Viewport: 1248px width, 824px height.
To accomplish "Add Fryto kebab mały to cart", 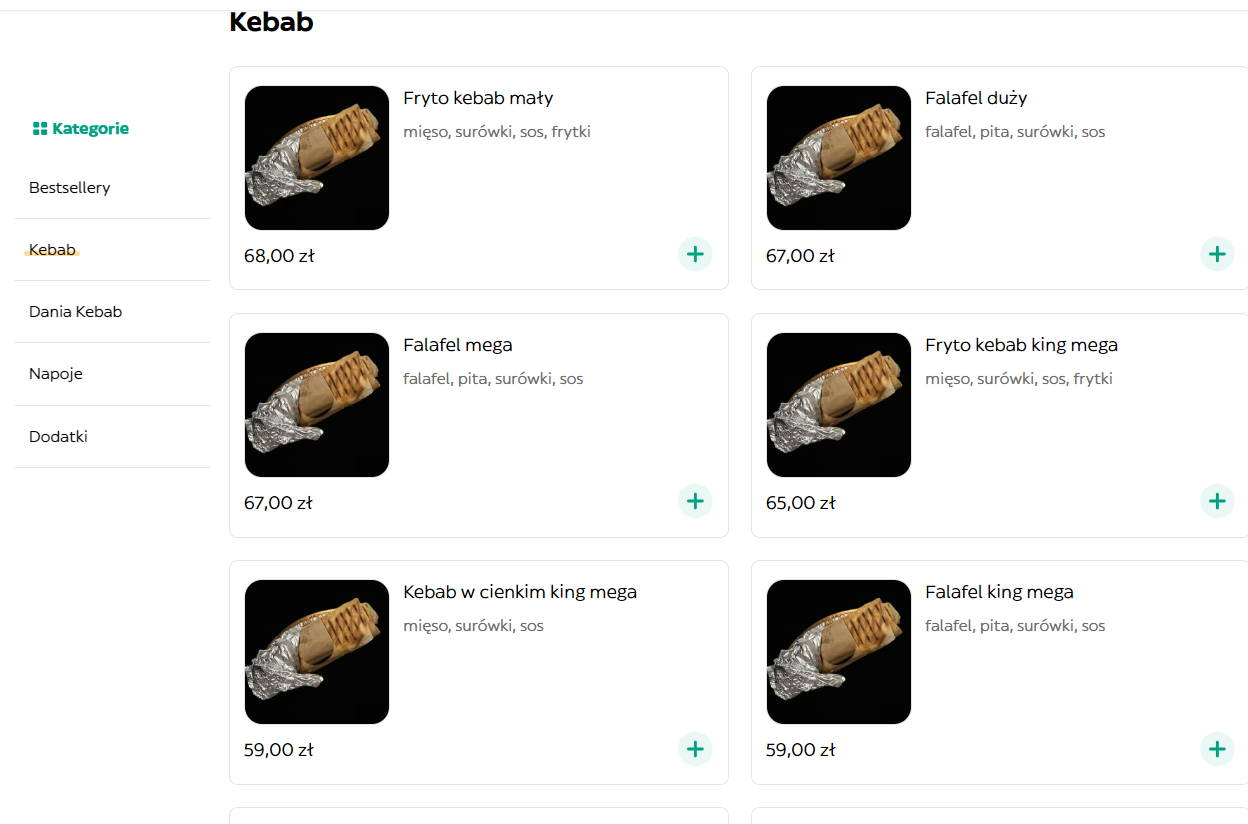I will coord(695,254).
